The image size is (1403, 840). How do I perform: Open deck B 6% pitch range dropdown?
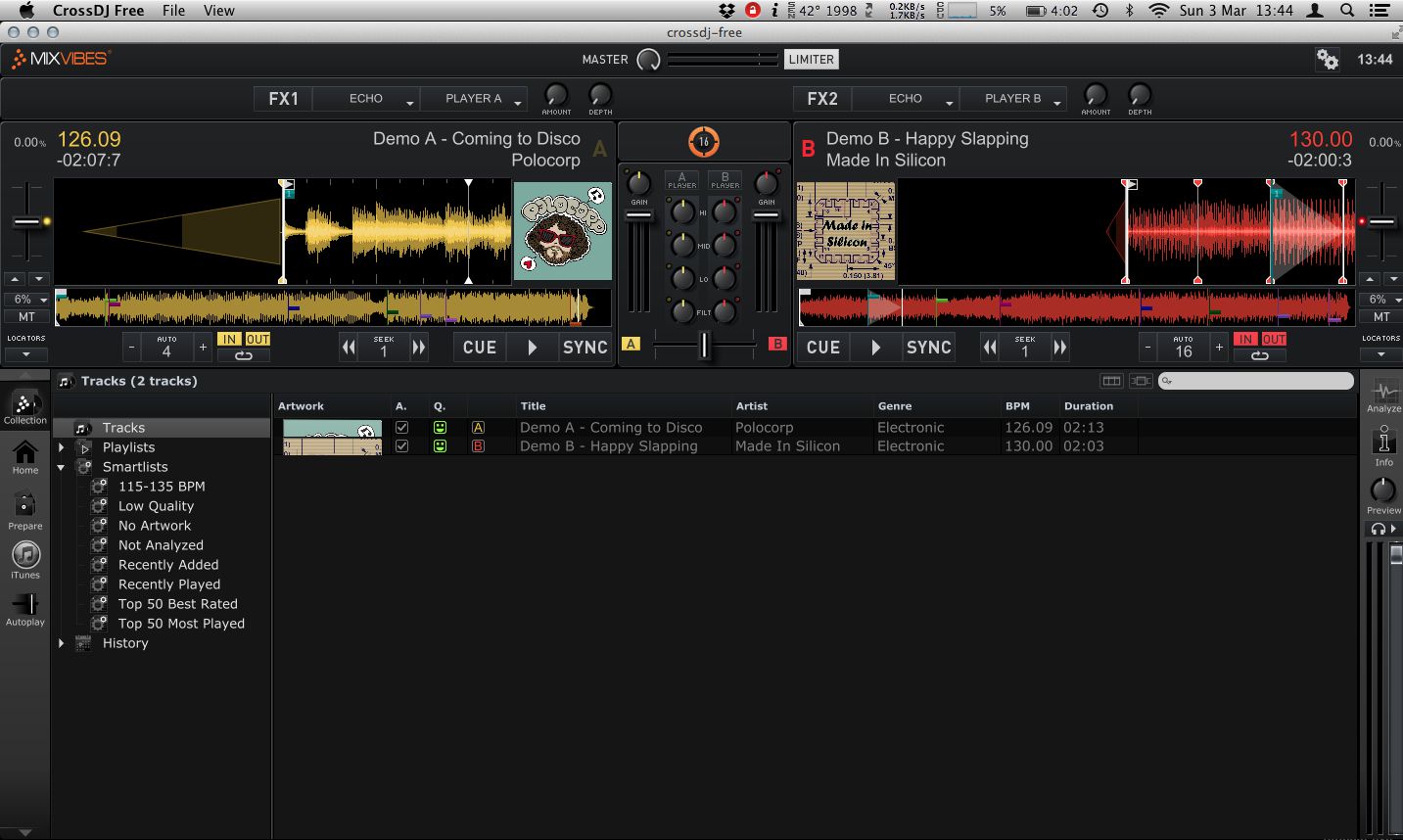(1380, 300)
